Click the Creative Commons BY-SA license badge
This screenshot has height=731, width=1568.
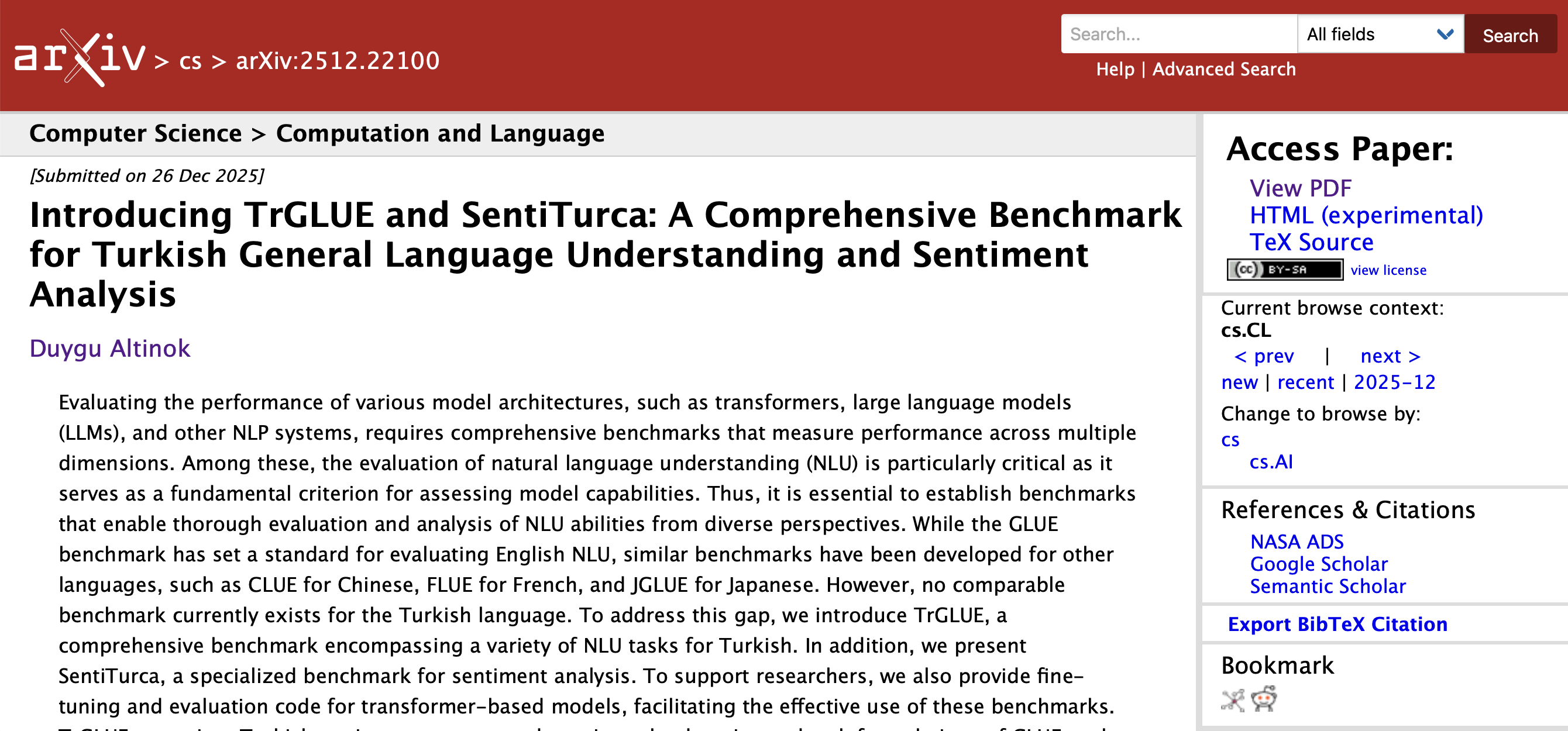pyautogui.click(x=1284, y=270)
